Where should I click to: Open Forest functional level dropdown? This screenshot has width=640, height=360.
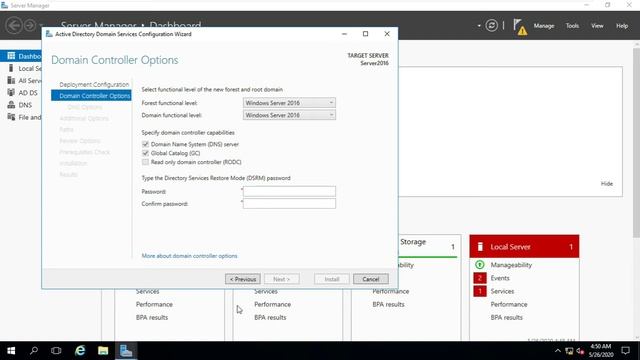tap(289, 103)
